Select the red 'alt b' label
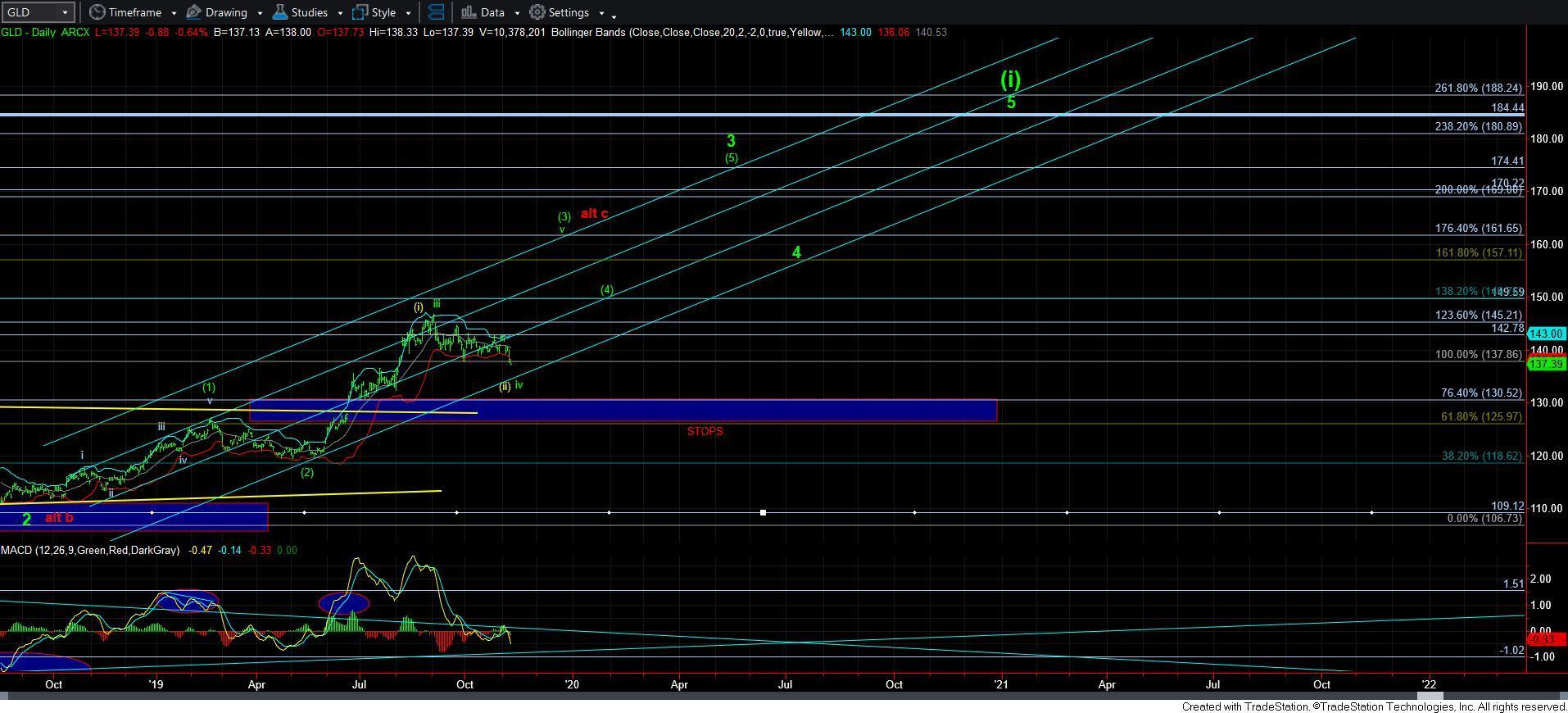This screenshot has width=1568, height=713. pos(59,518)
